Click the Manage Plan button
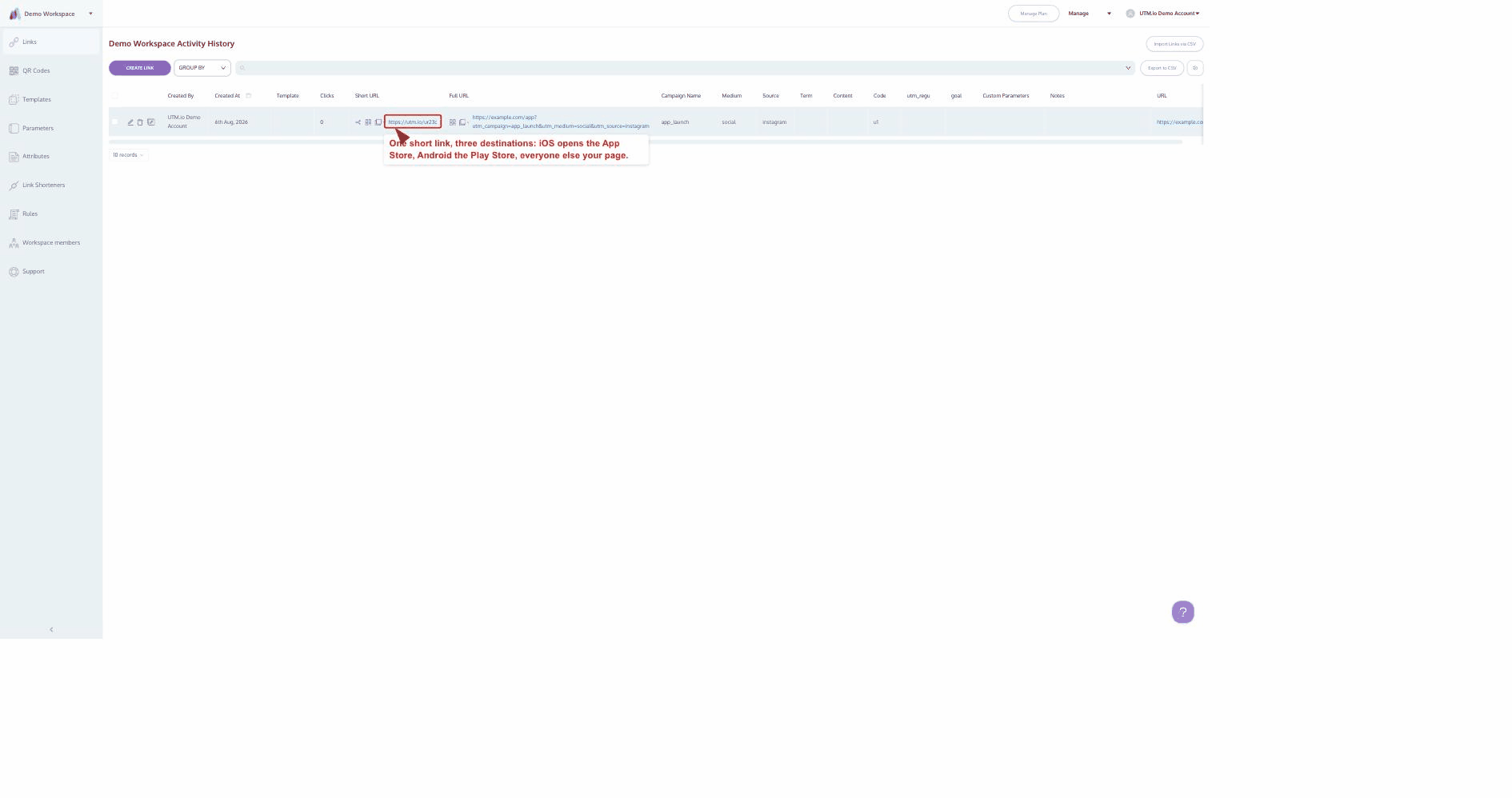Screen dimensions: 1512x798 tap(1034, 14)
